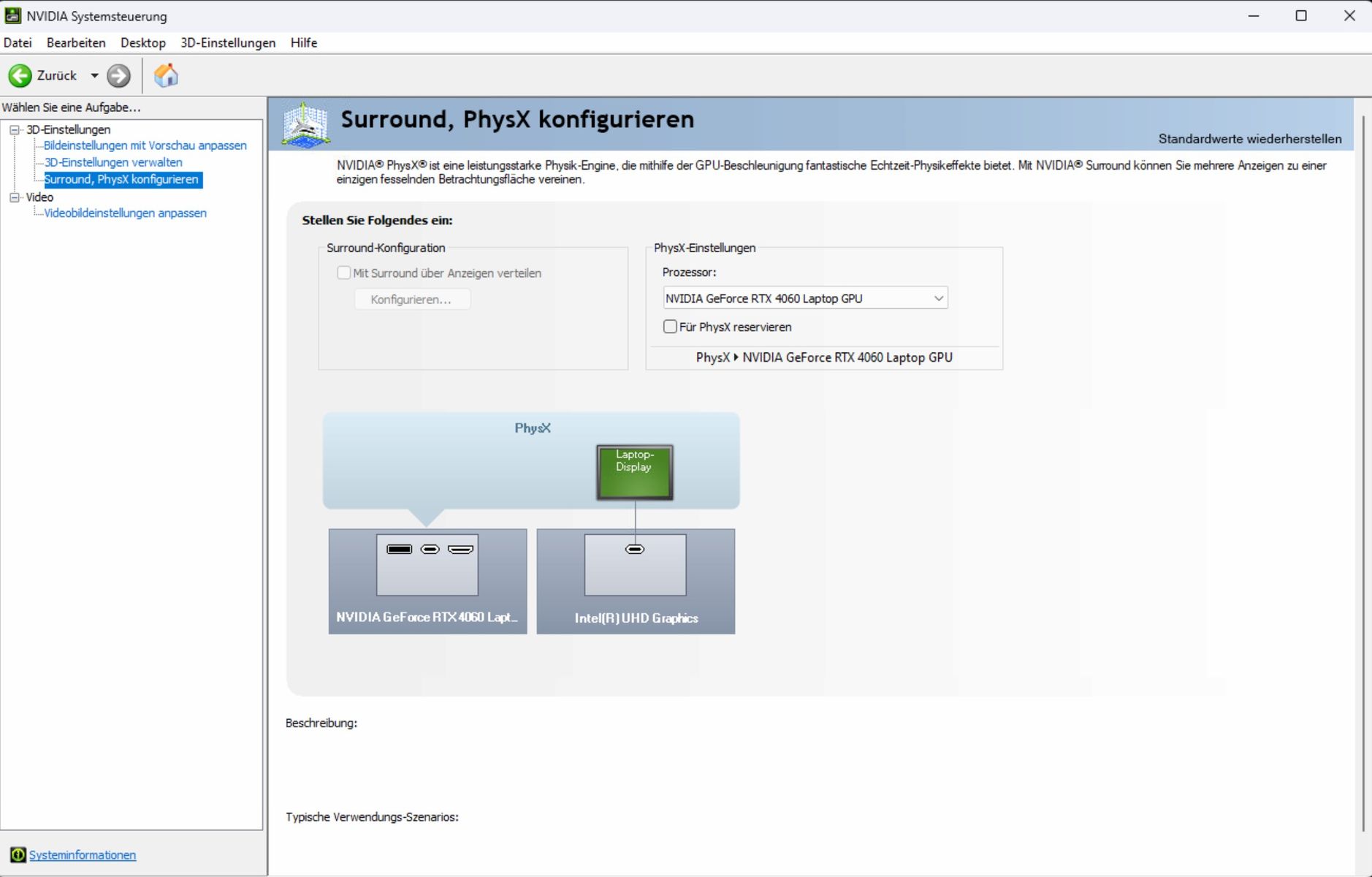
Task: Close the NVIDIA Systemsteuerung window
Action: (1349, 15)
